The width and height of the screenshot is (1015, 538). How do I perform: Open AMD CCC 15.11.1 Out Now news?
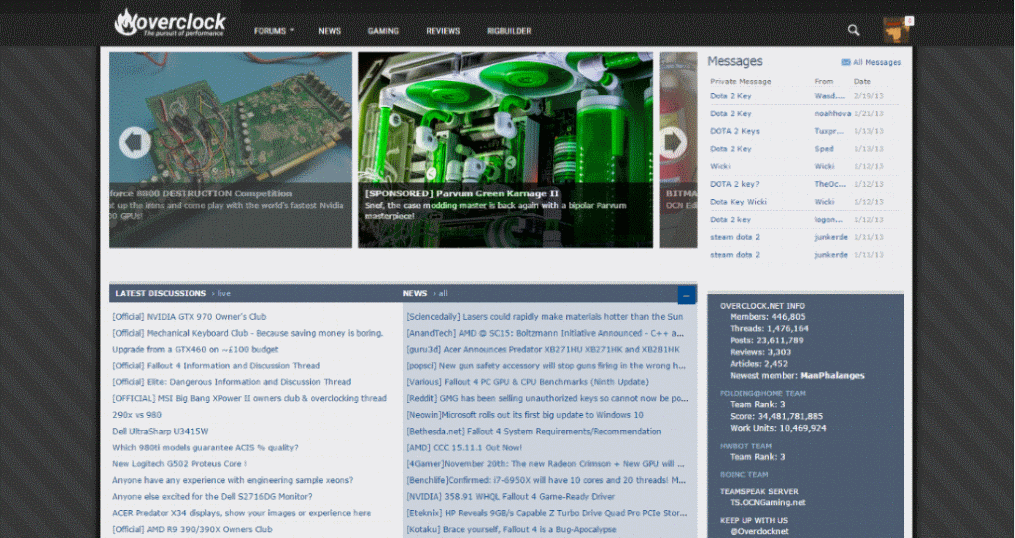463,447
